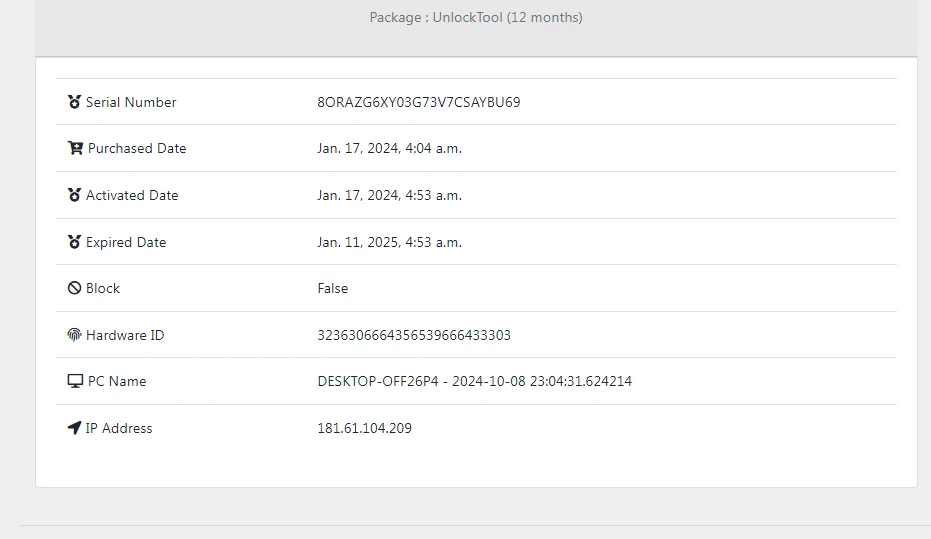
Task: Click the IP Address label text
Action: click(x=119, y=428)
